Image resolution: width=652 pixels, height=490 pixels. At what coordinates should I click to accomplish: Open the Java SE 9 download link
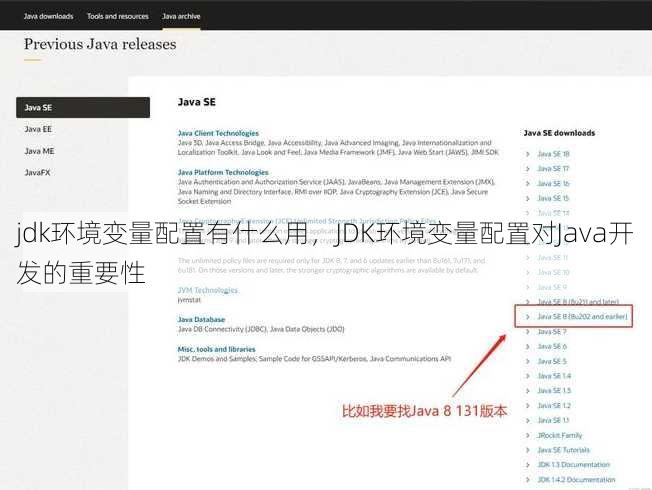point(552,287)
